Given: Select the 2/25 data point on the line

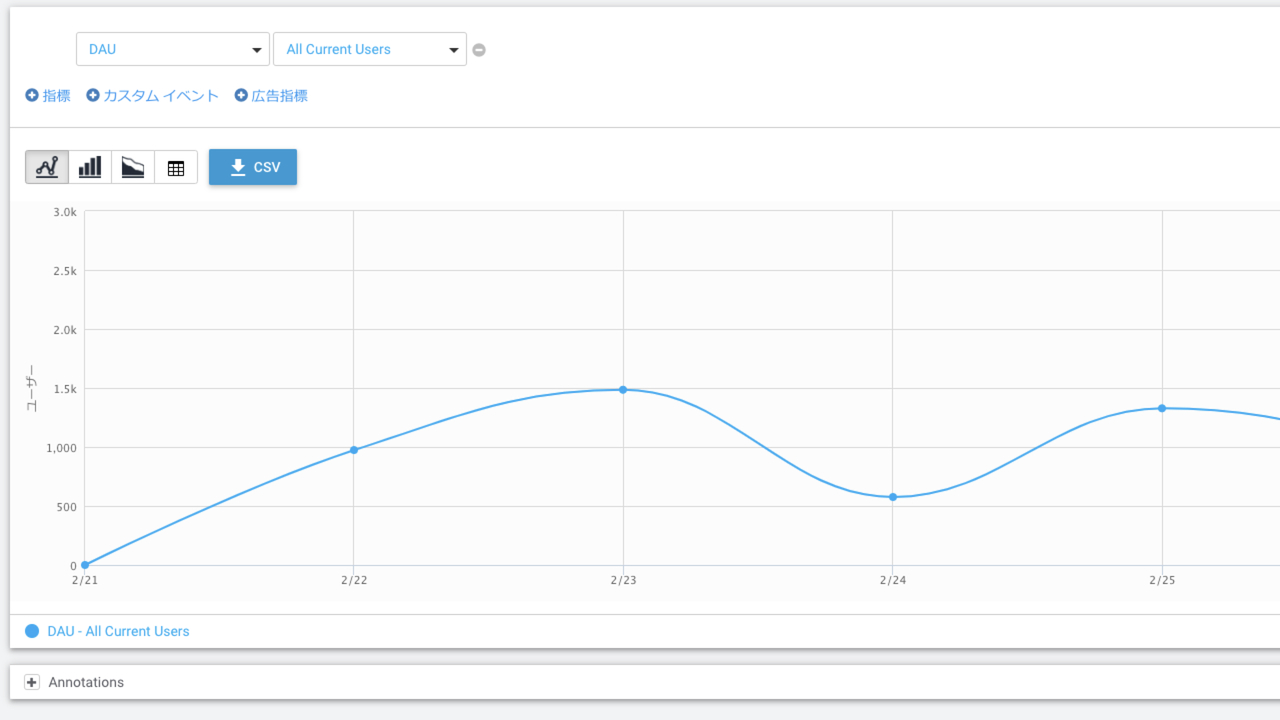Looking at the screenshot, I should click(1162, 408).
